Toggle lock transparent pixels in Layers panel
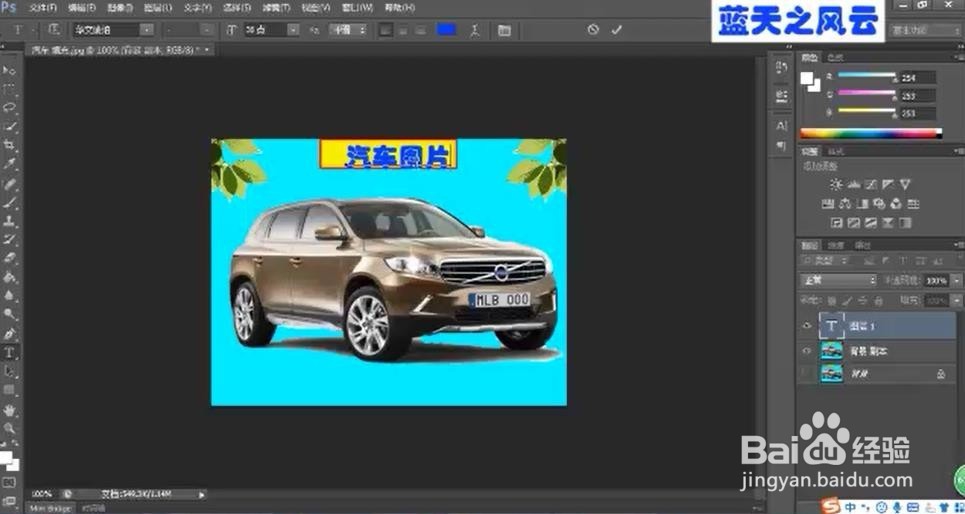Viewport: 965px width, 514px height. [x=831, y=300]
